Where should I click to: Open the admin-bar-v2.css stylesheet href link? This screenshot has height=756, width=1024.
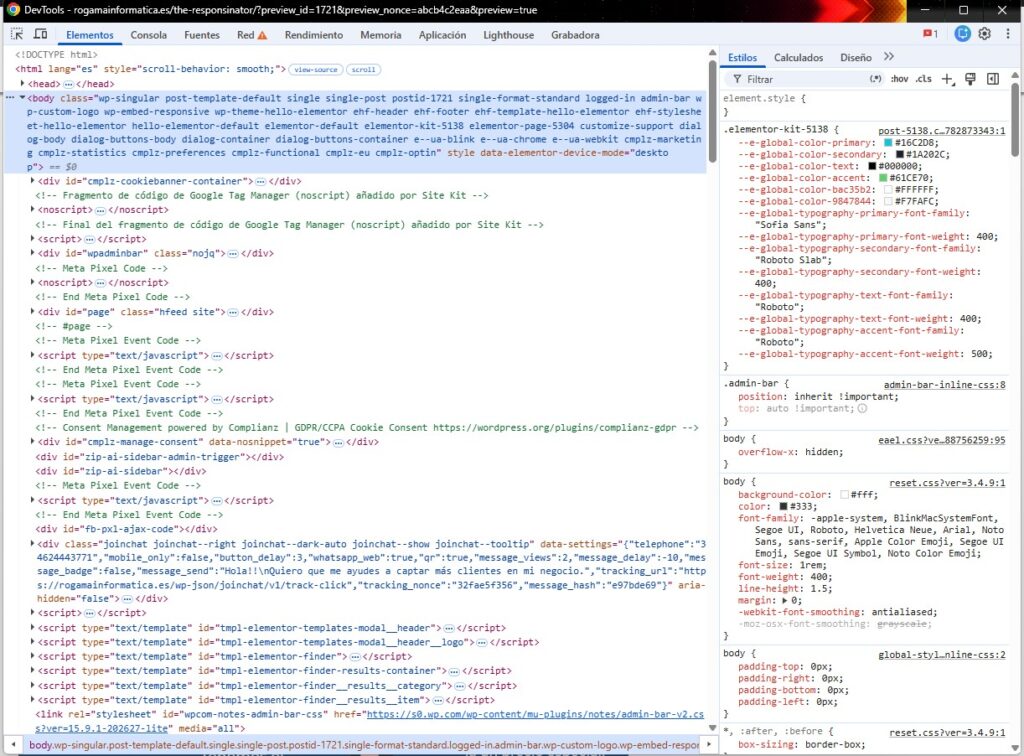click(536, 714)
